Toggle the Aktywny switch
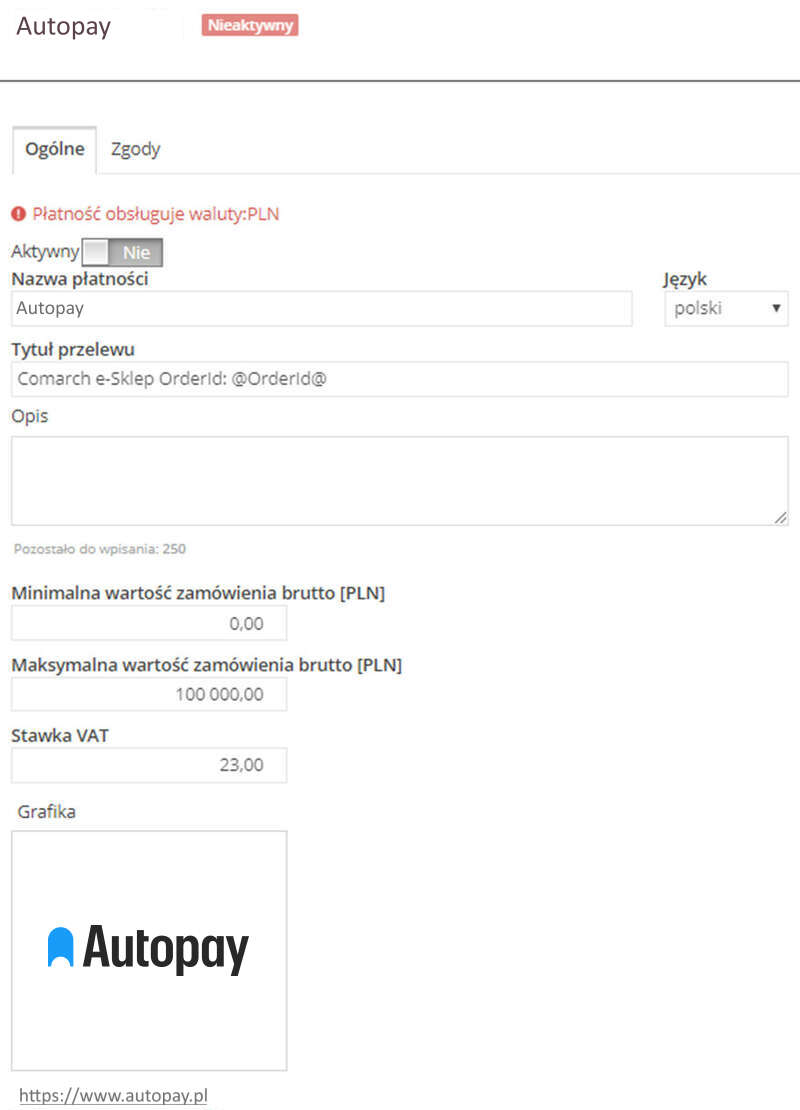Viewport: 800px width, 1110px height. tap(122, 252)
